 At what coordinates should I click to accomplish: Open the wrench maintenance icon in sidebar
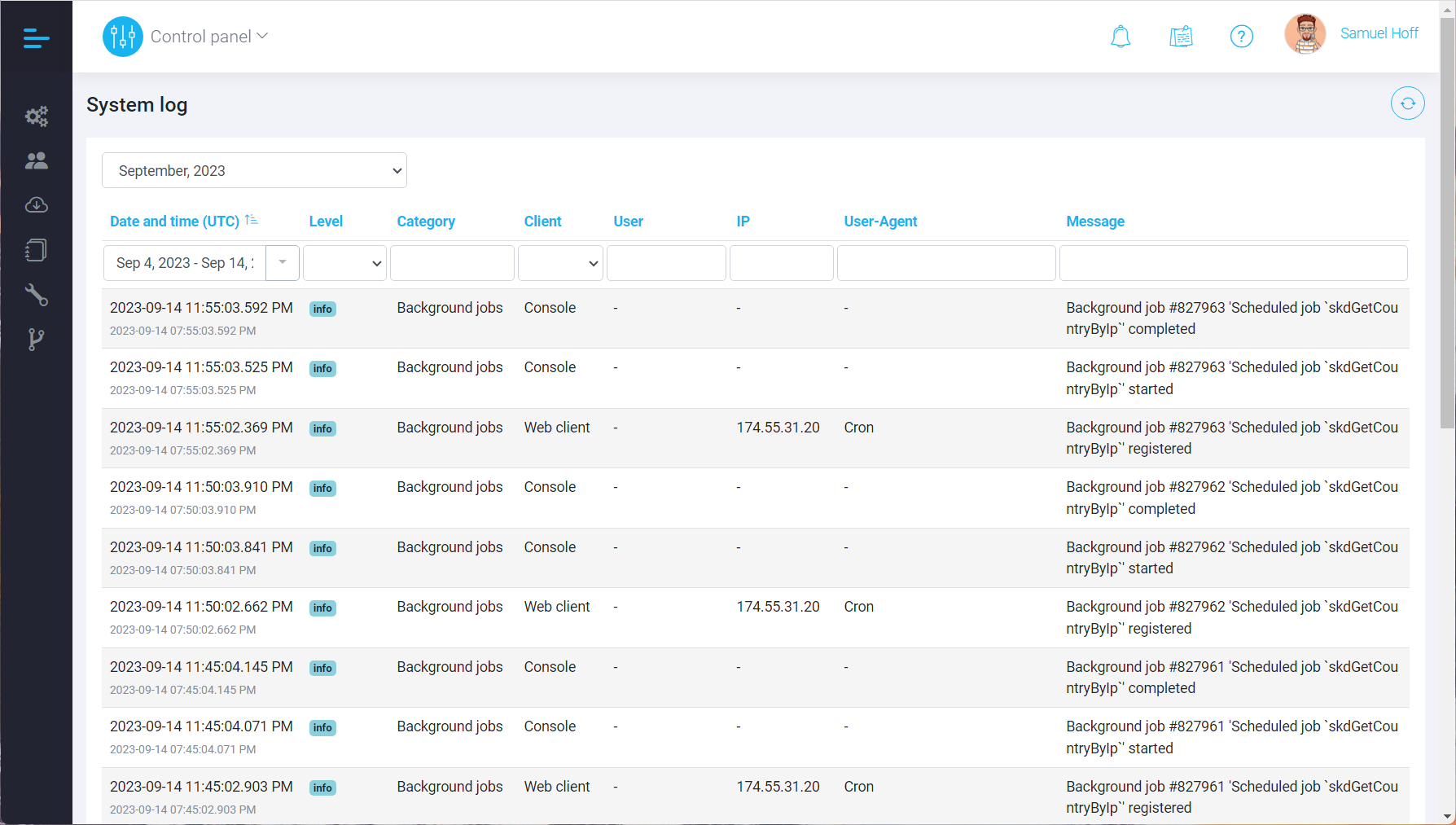[36, 295]
